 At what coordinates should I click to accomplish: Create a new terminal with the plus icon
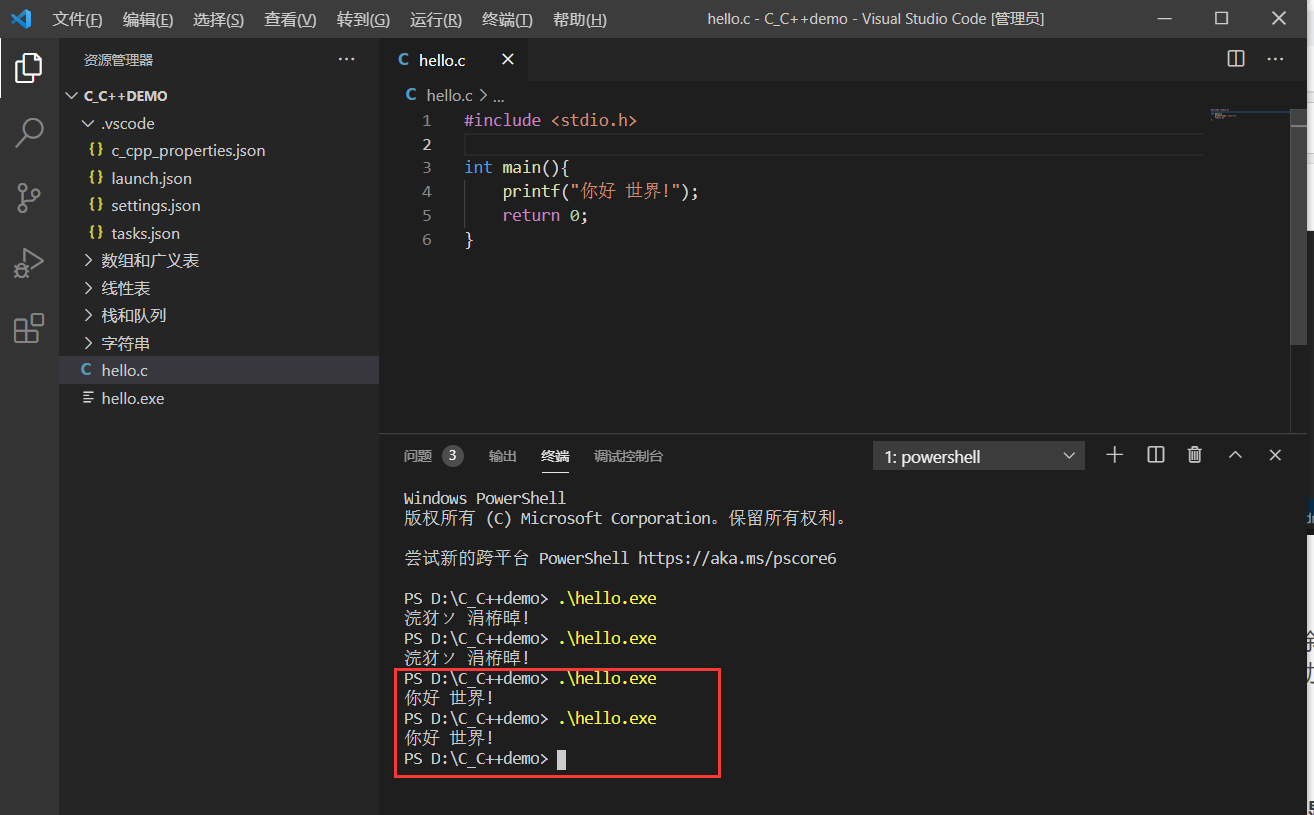click(x=1114, y=455)
